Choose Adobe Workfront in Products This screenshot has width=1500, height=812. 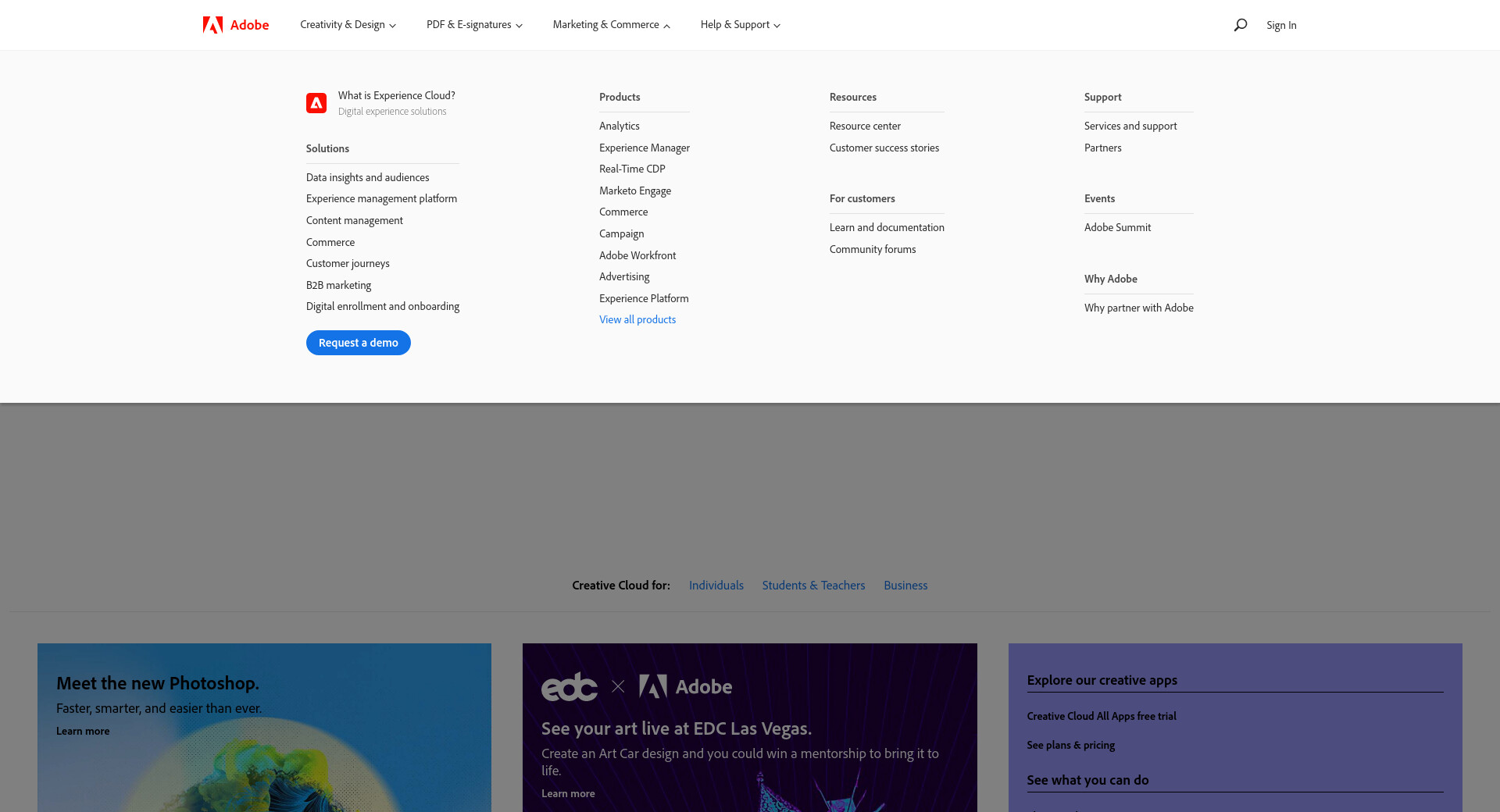[637, 255]
